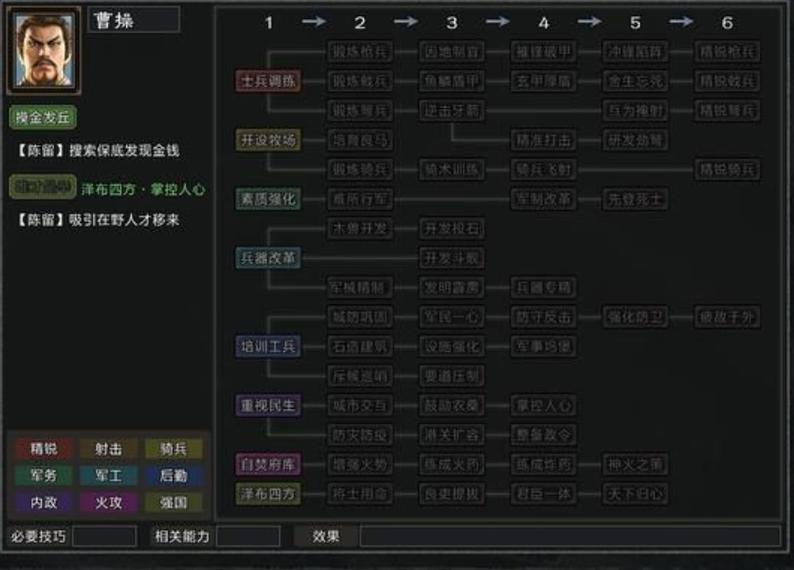The height and width of the screenshot is (570, 794).
Task: Select the 天下归心 policy node
Action: (x=635, y=494)
